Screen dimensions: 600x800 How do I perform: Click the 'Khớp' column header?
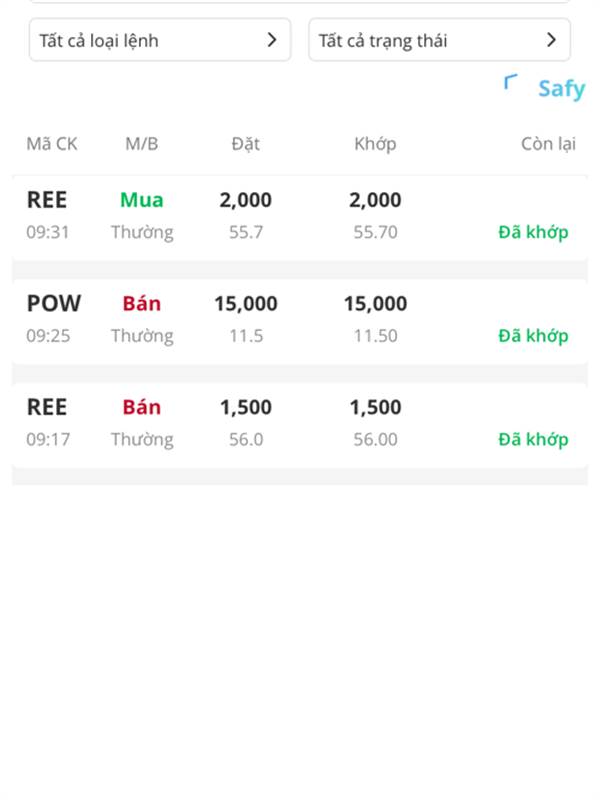375,144
